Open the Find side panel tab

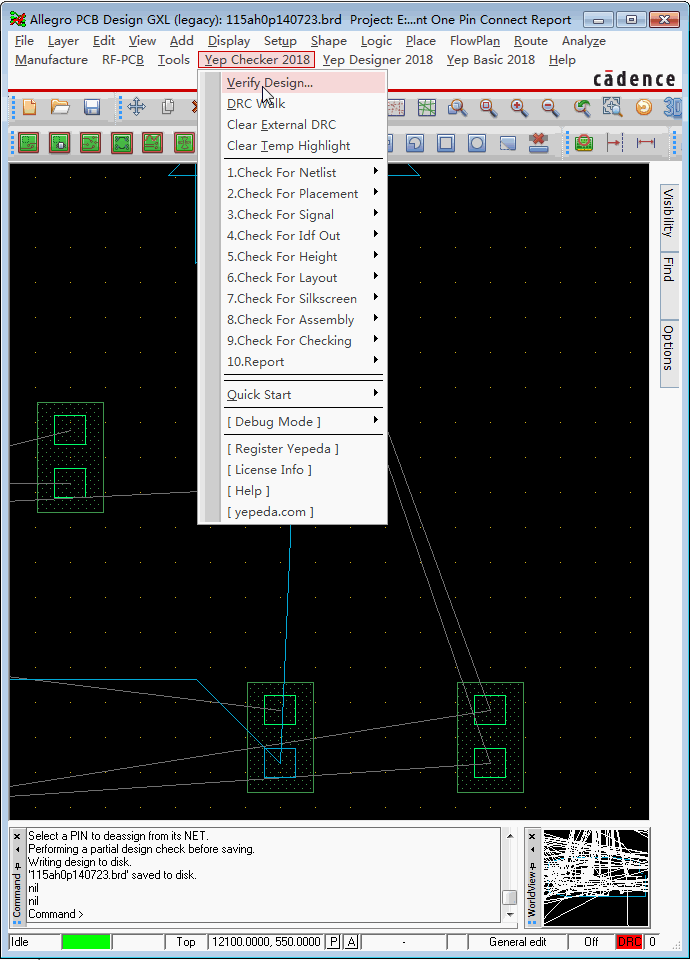pyautogui.click(x=669, y=284)
